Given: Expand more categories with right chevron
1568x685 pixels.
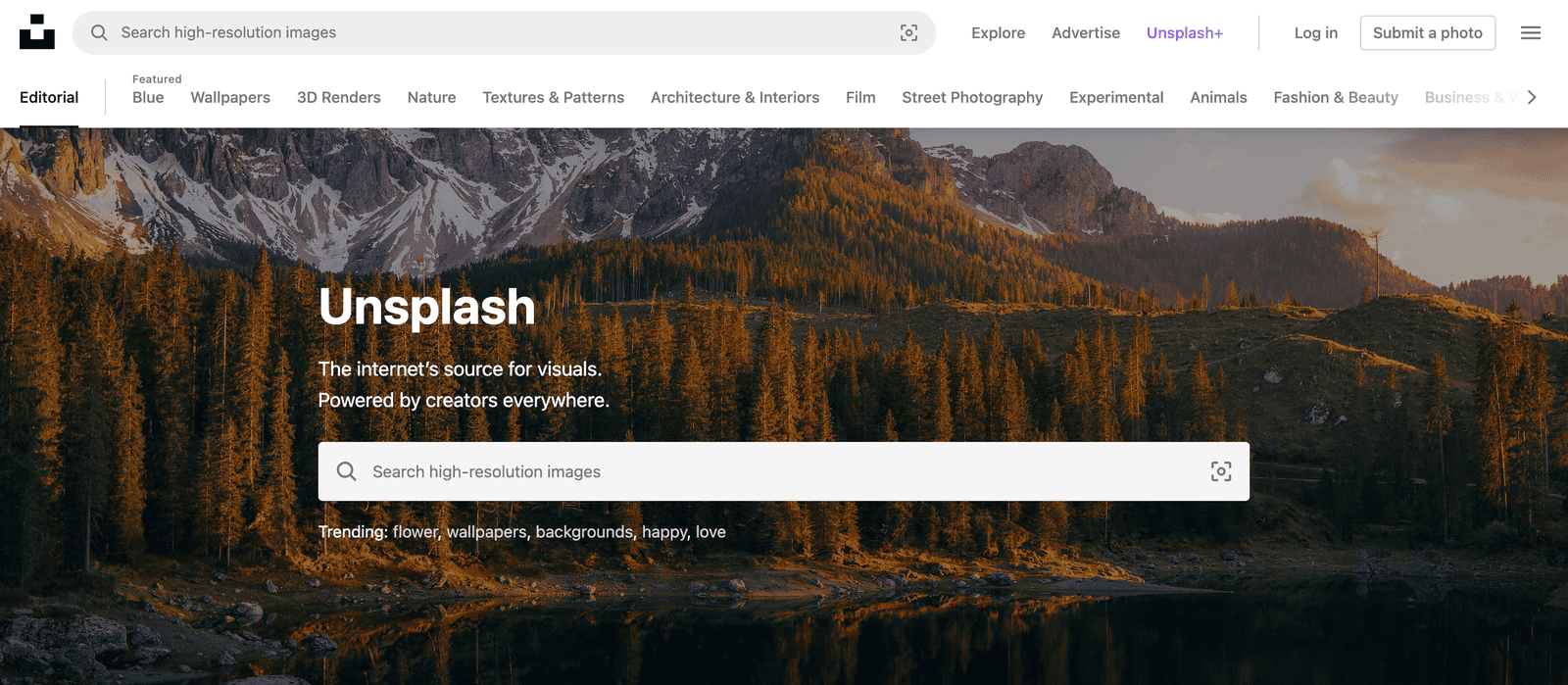Looking at the screenshot, I should tap(1532, 97).
